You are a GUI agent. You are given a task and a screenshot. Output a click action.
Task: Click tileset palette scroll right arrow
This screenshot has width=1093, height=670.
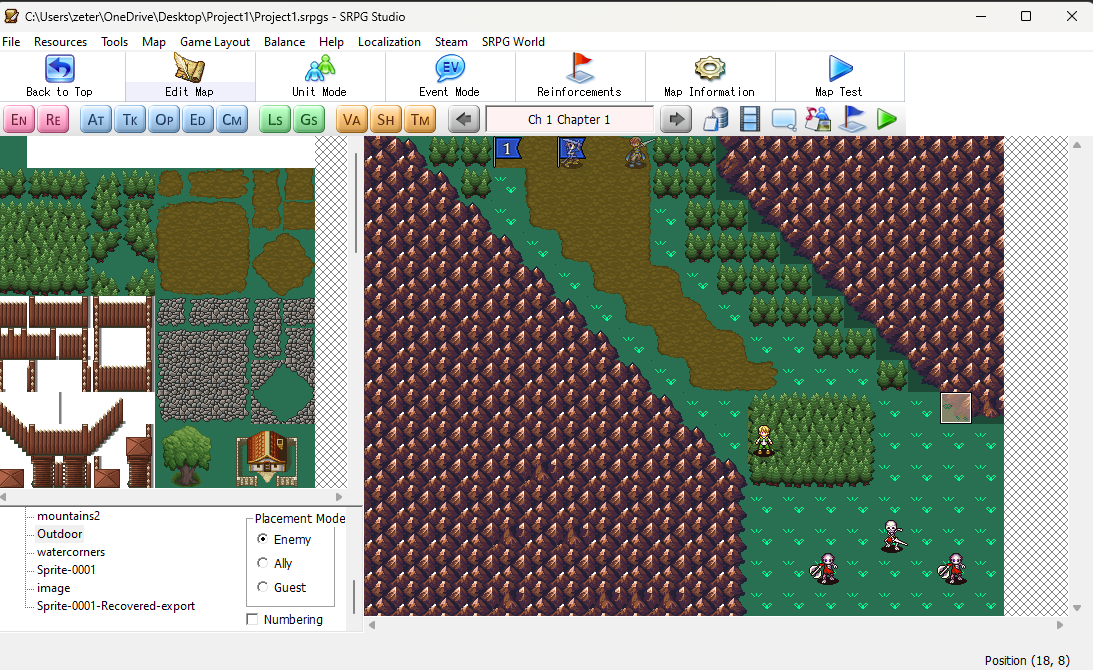(x=339, y=497)
